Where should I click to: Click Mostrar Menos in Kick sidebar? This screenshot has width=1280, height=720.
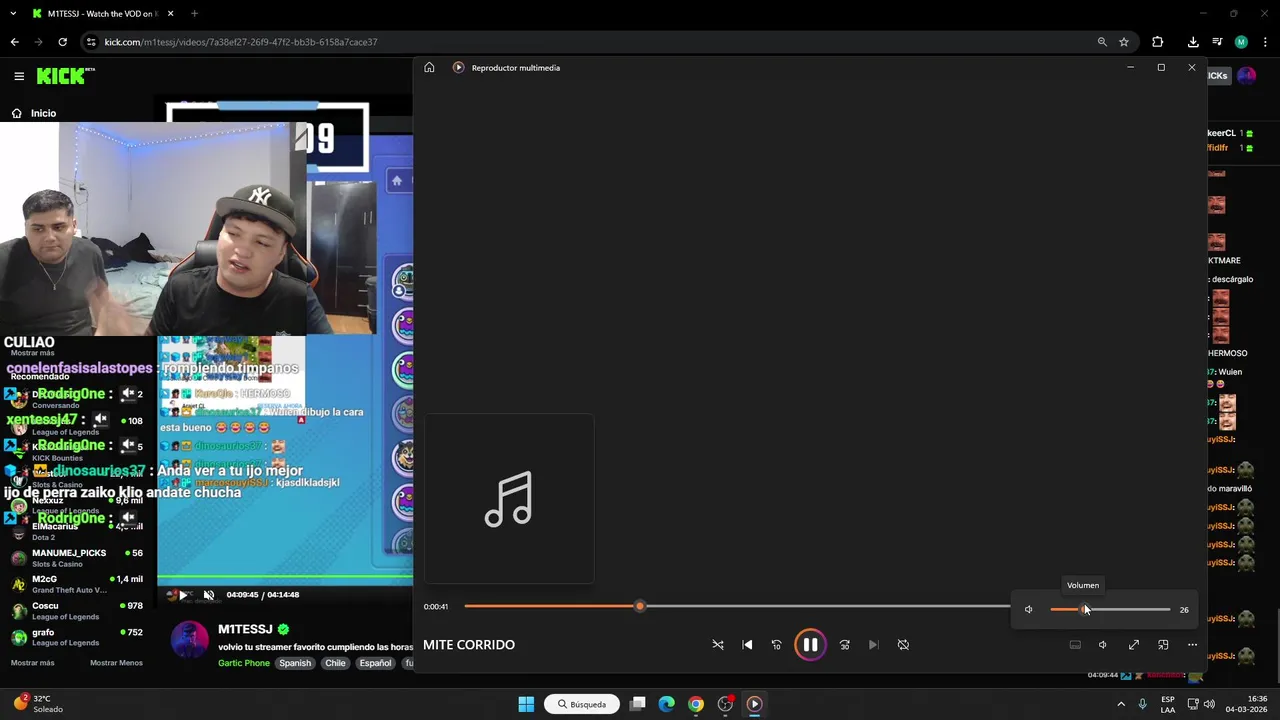(116, 663)
